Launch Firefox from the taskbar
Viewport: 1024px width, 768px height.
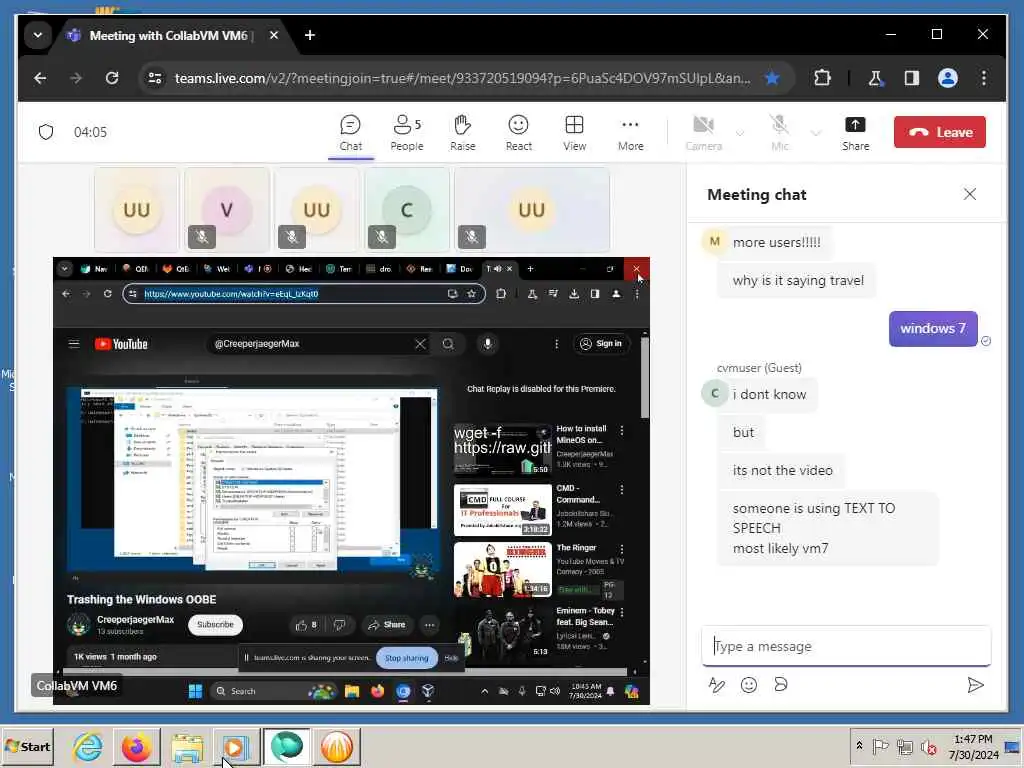(136, 746)
